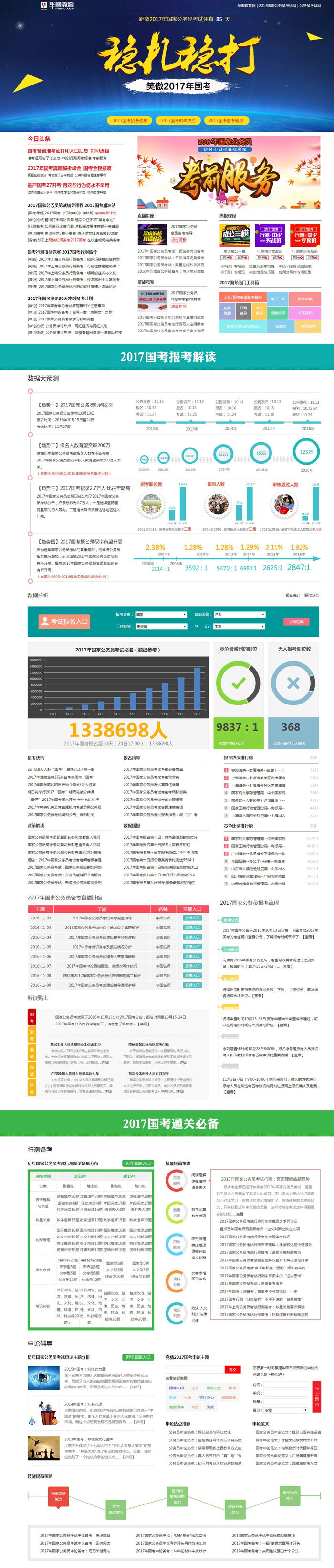
Task: Click the 每日一练 tool tile
Action: pyautogui.click(x=277, y=299)
